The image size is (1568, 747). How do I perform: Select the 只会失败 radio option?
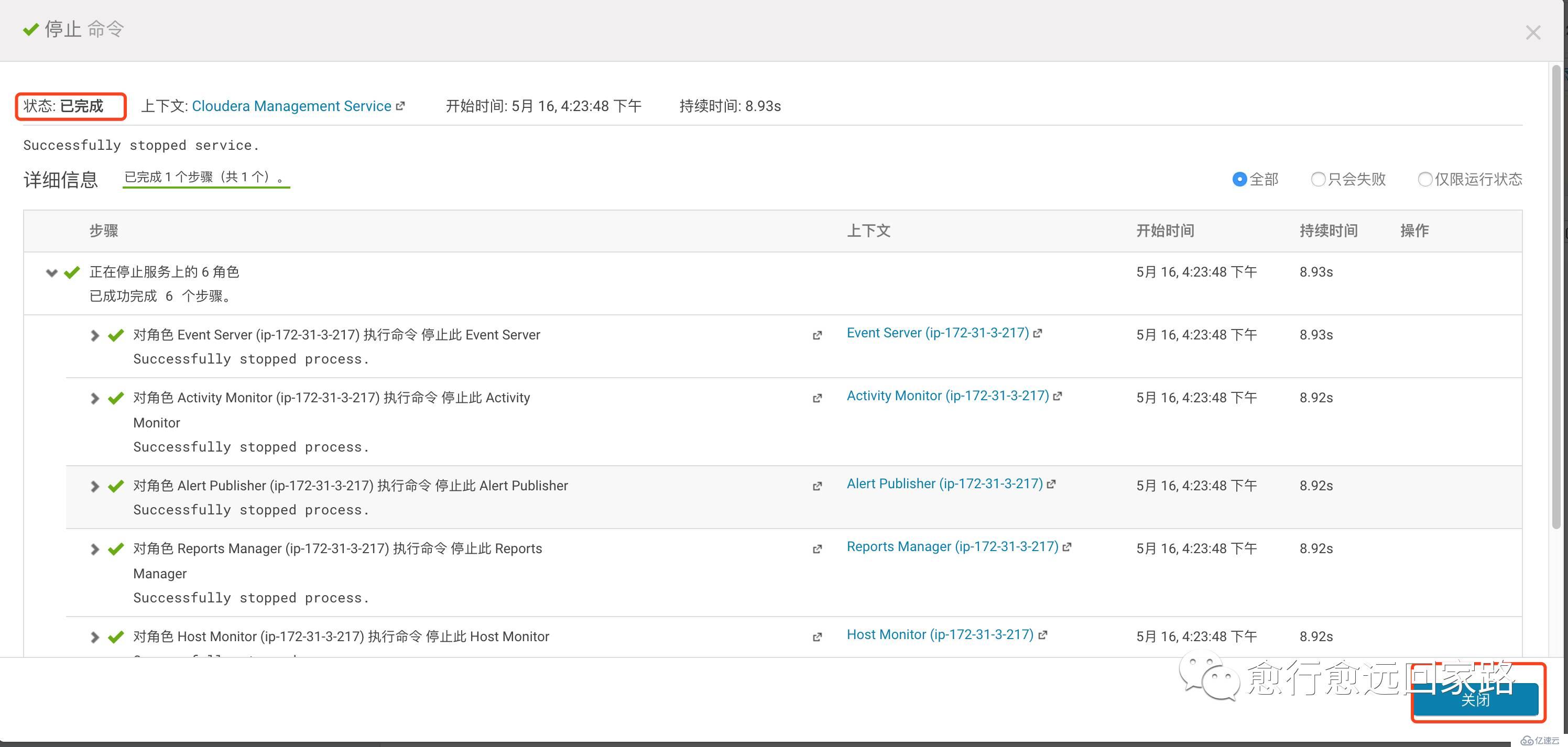(x=1318, y=180)
